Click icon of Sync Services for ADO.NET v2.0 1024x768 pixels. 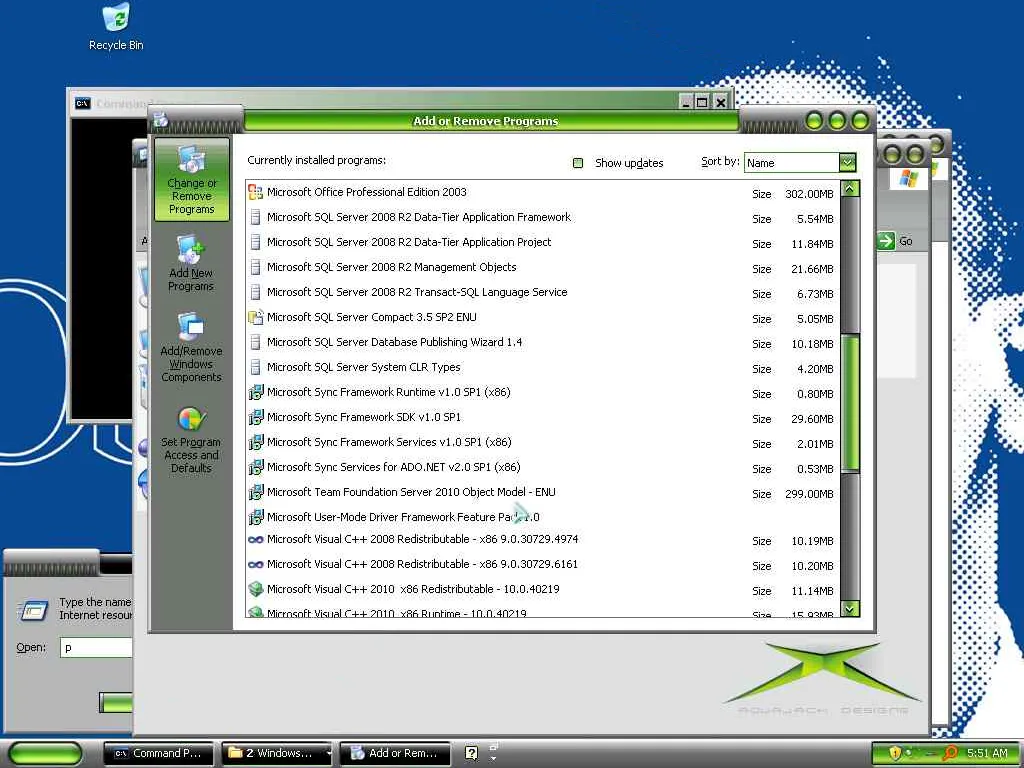[x=256, y=468]
